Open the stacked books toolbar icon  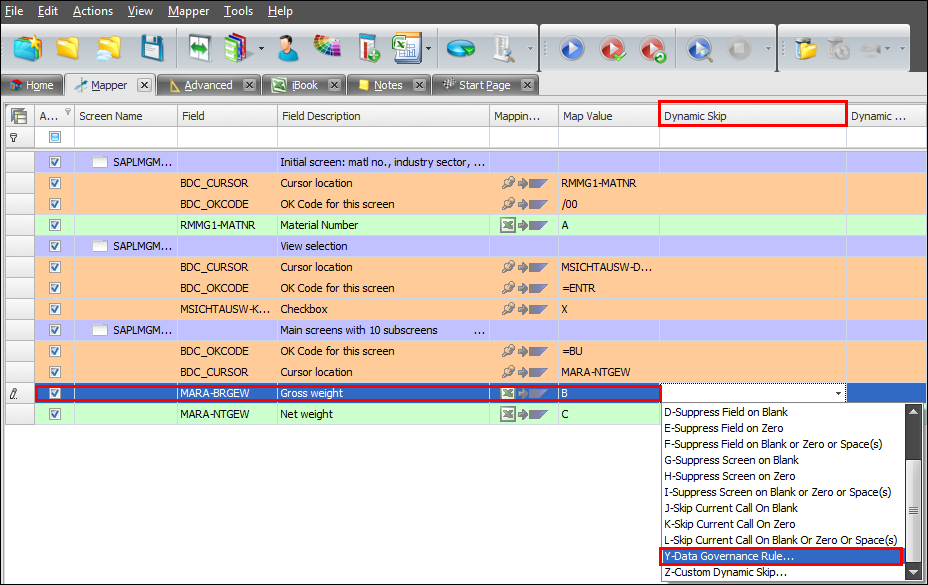click(234, 47)
